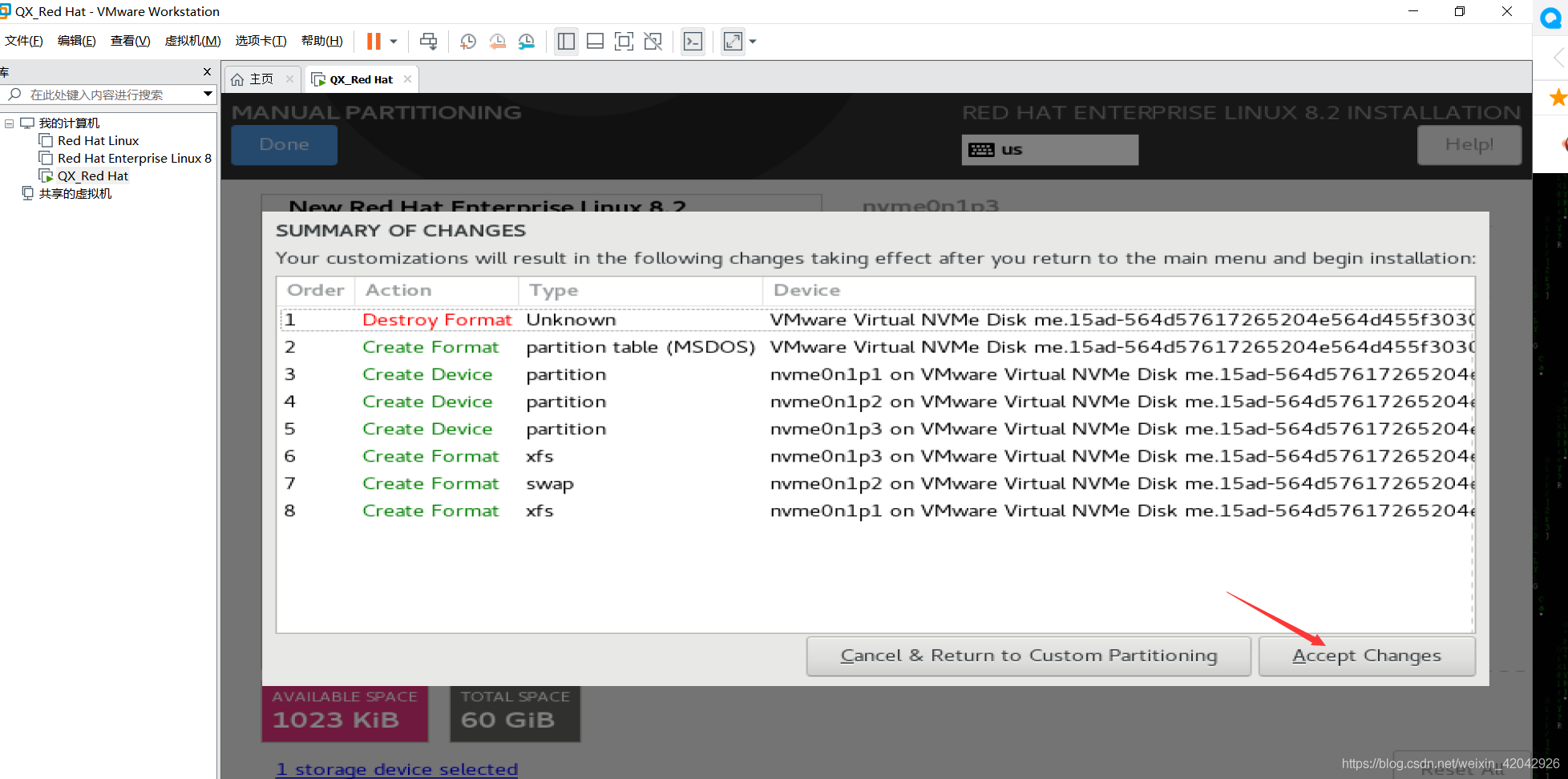Toggle the library sidebar view icon
This screenshot has width=1568, height=779.
click(x=566, y=41)
